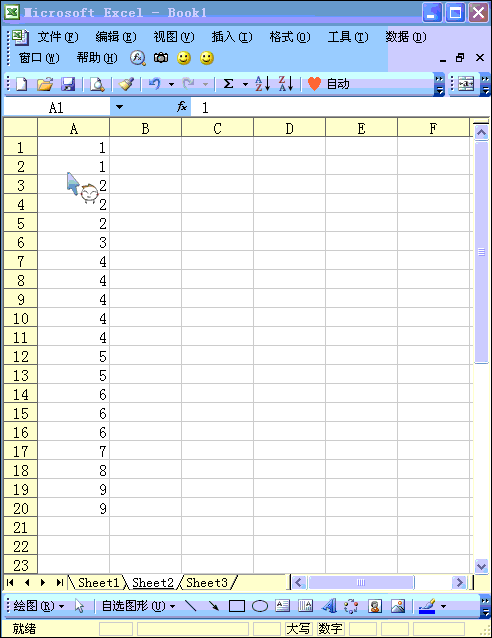The width and height of the screenshot is (492, 638).
Task: Sort ascending A to Z
Action: coord(262,84)
